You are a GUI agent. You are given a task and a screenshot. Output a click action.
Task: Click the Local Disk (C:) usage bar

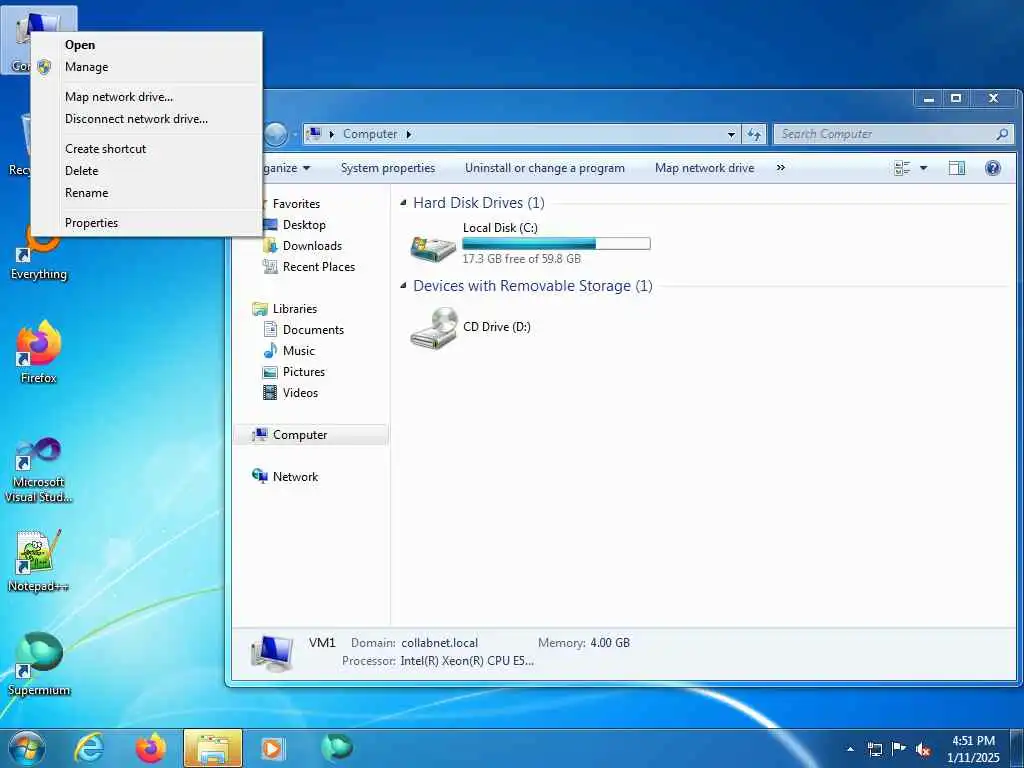556,244
